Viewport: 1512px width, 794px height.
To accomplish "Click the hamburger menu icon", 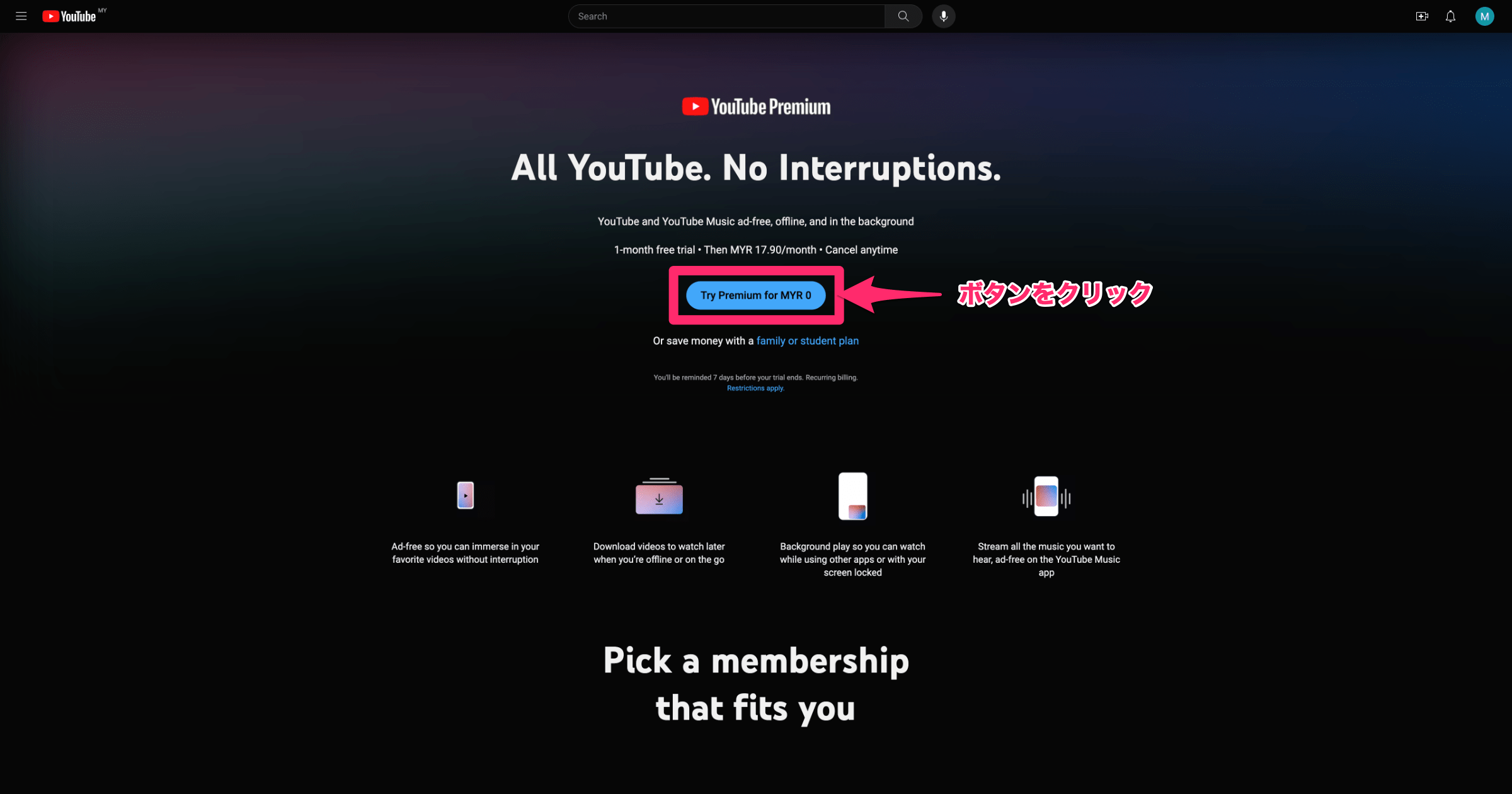I will 22,16.
